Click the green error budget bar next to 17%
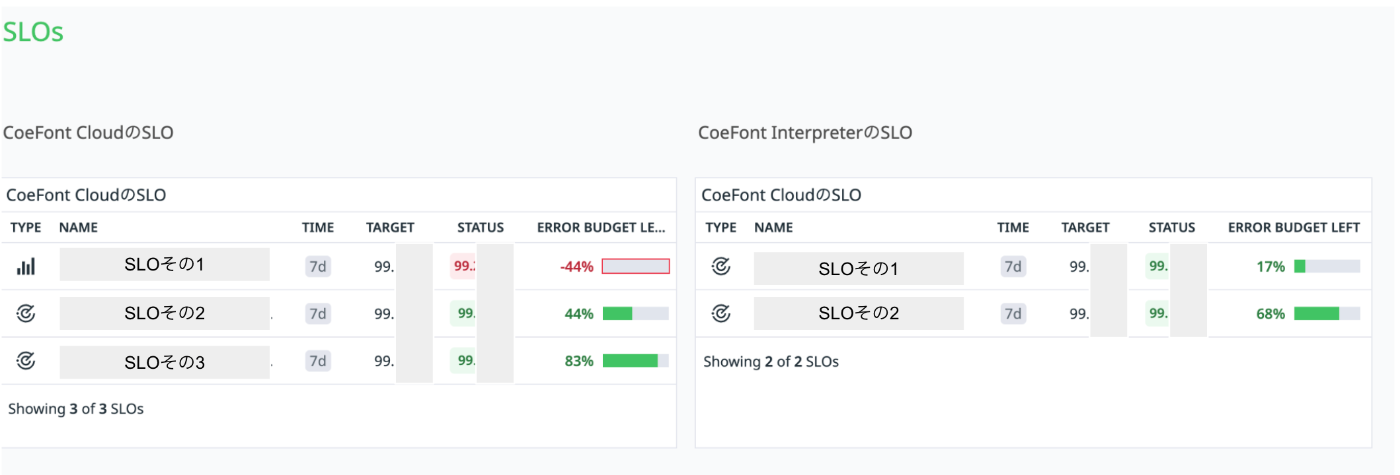The image size is (1400, 475). tap(1327, 266)
